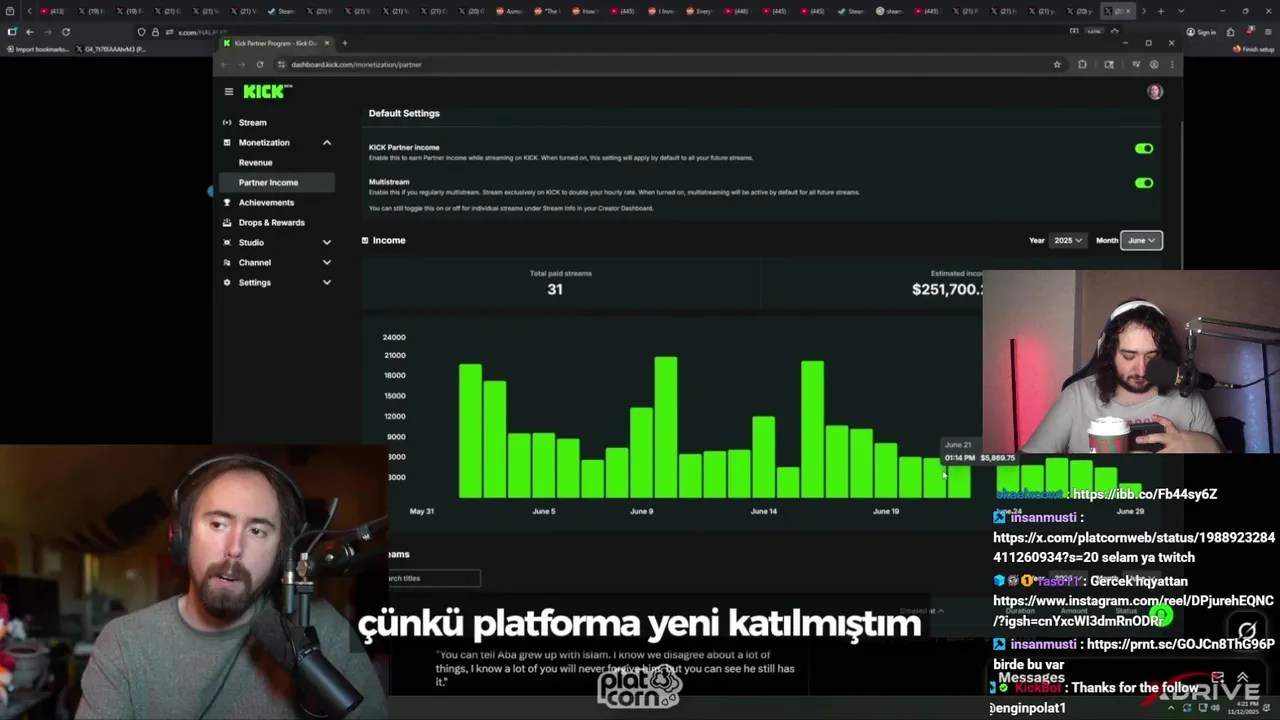
Task: Toggle KICK Partner Income switch
Action: pos(1144,149)
